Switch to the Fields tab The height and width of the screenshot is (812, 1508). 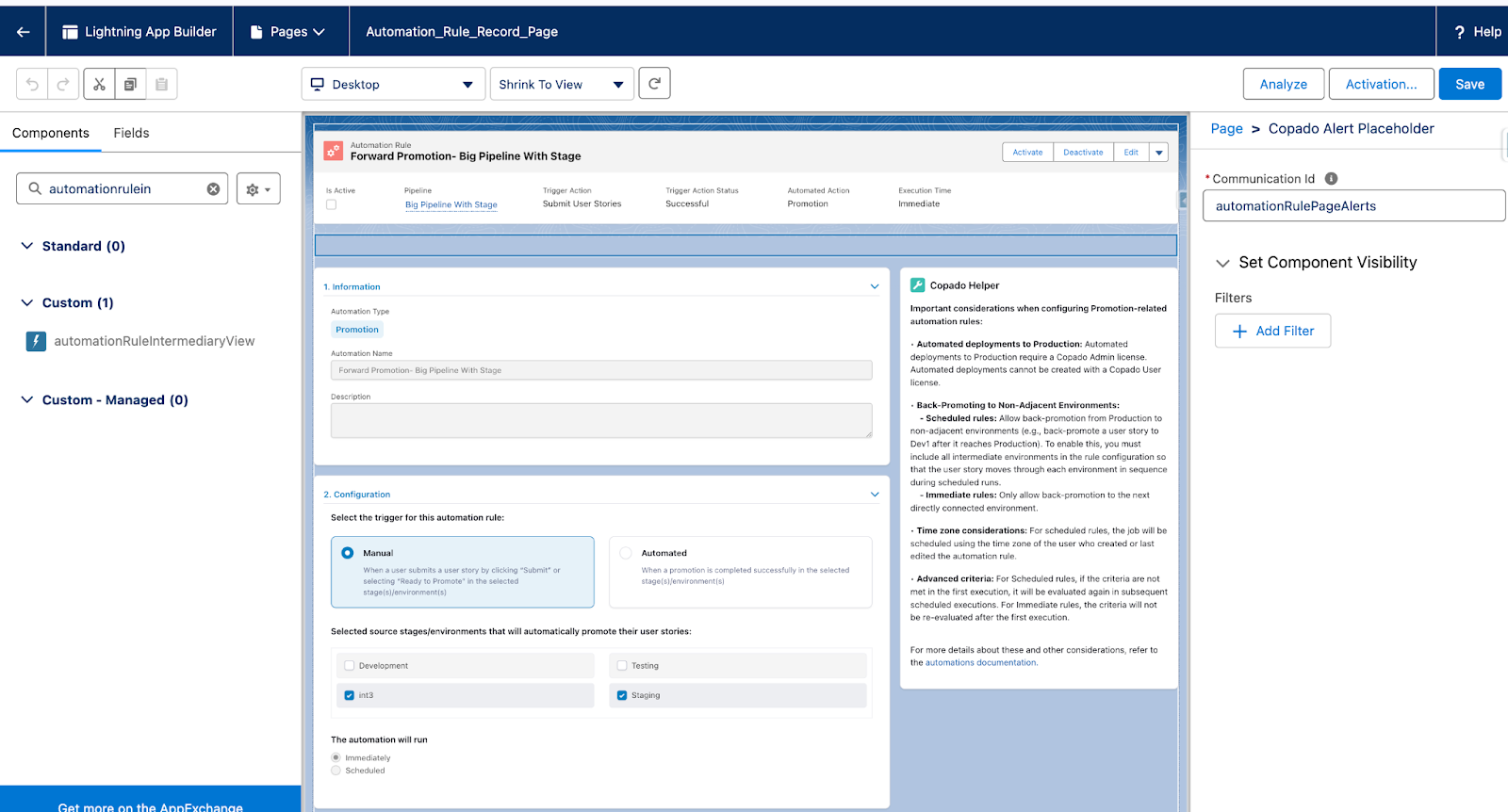pos(131,133)
